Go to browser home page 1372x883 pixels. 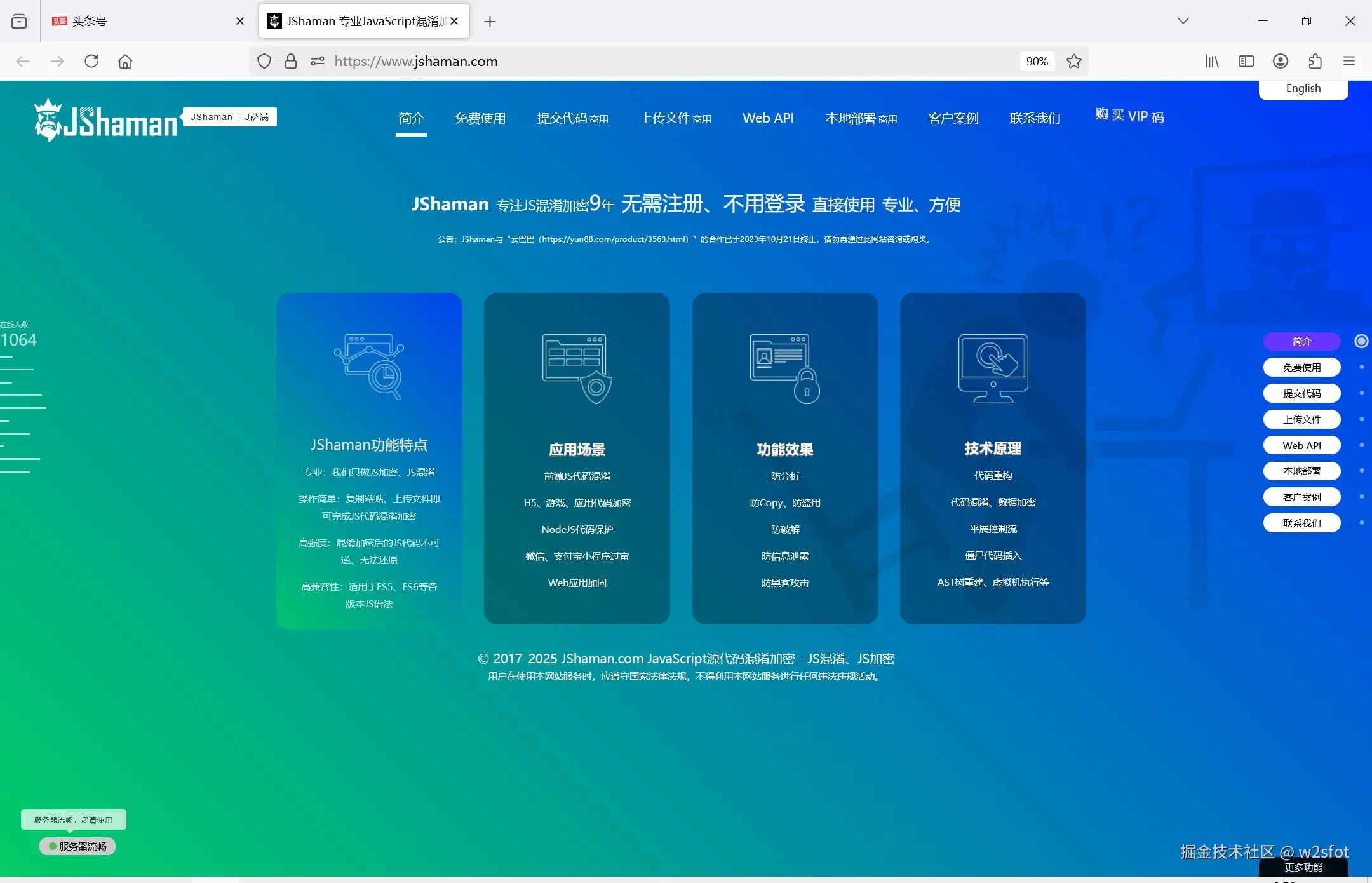point(125,61)
